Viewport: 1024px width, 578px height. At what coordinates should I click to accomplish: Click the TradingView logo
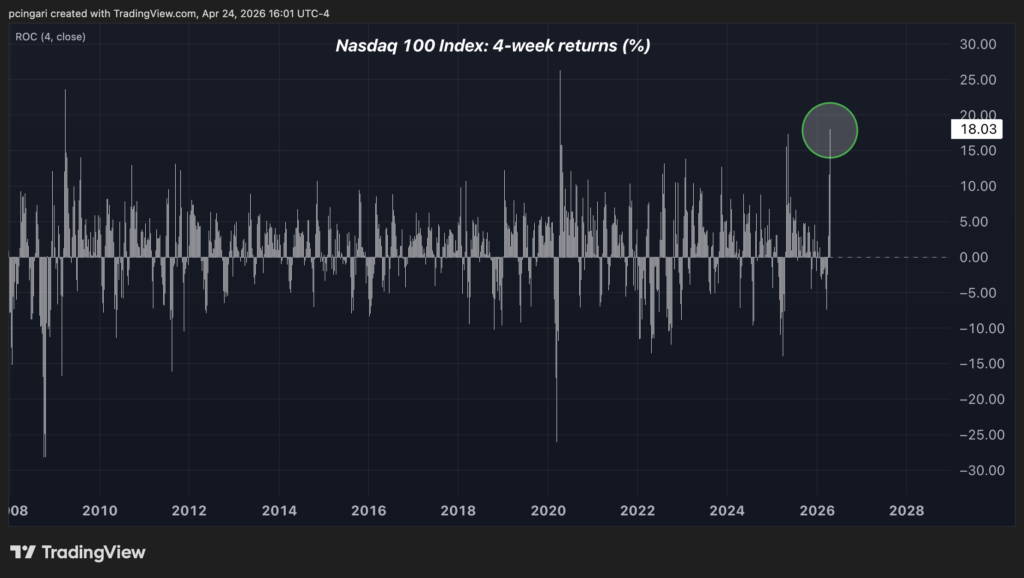pyautogui.click(x=78, y=553)
